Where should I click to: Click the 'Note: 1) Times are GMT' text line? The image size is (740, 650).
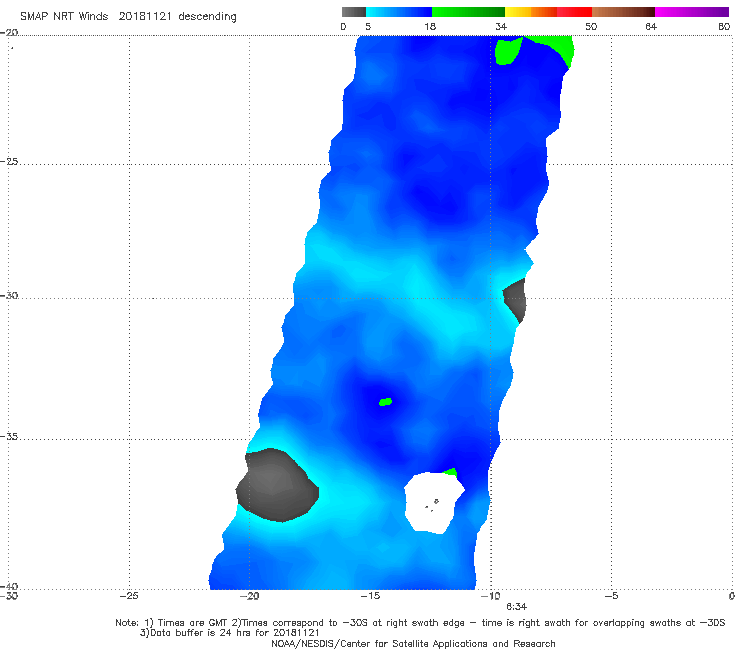coord(420,623)
